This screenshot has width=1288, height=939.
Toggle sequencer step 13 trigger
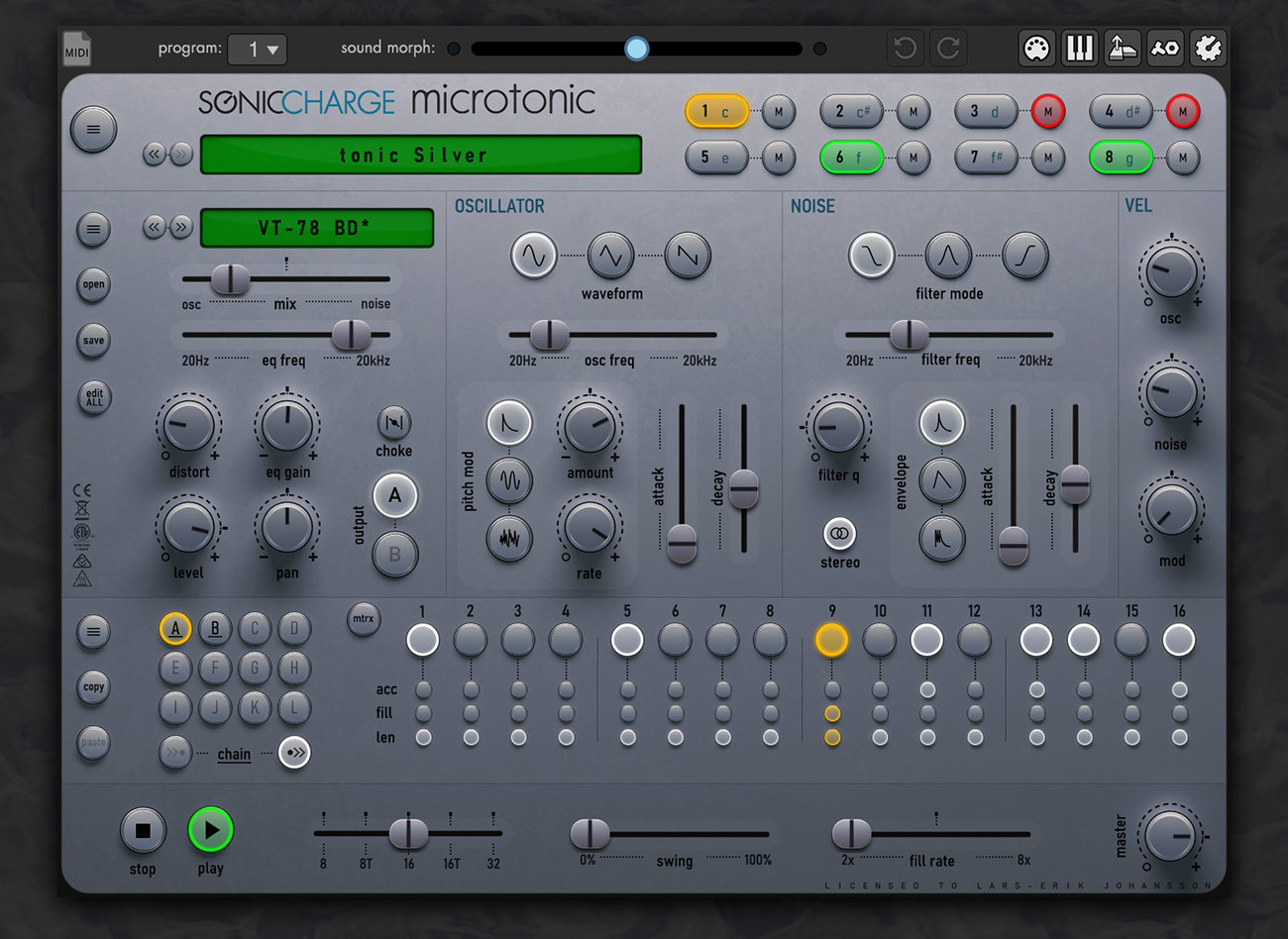[x=1036, y=640]
